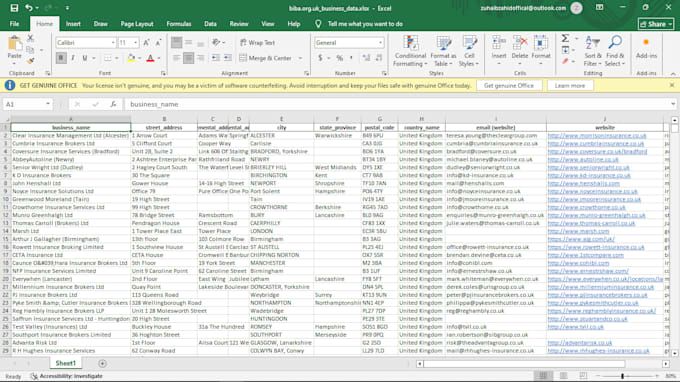This screenshot has height=382, width=680.
Task: Click Decrease Decimal icon
Action: (379, 58)
